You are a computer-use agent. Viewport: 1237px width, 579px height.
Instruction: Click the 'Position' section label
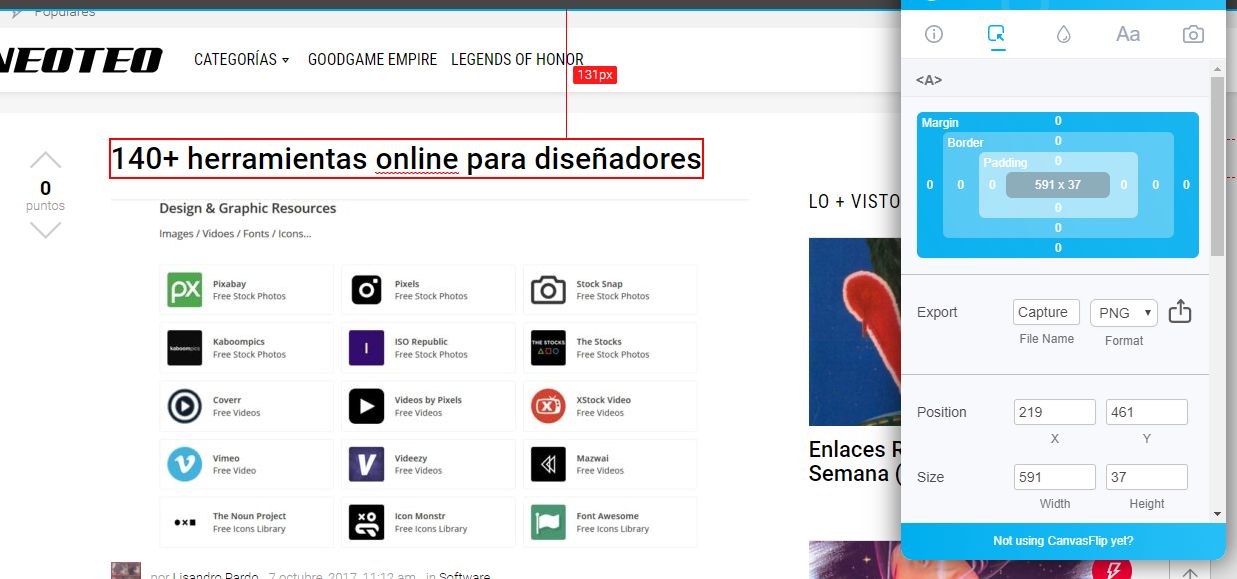(942, 412)
